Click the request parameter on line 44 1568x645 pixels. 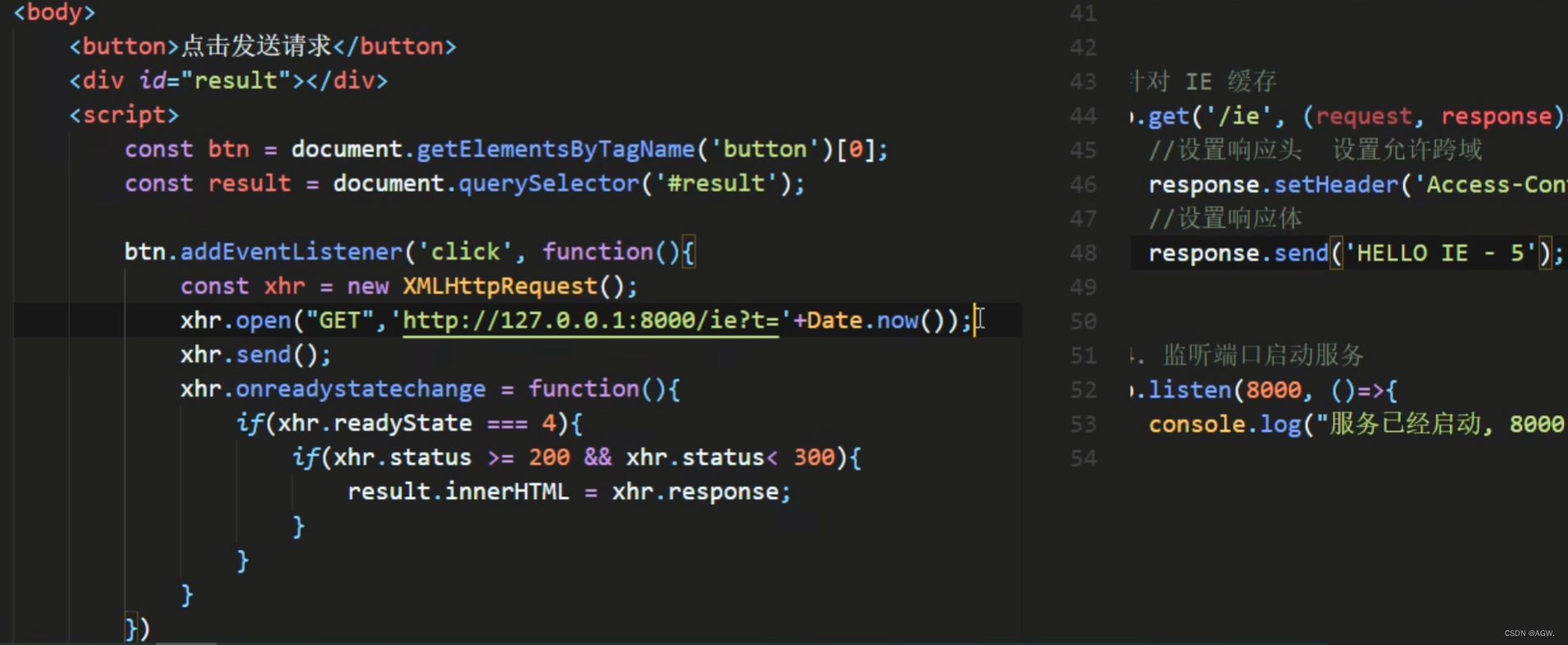tap(1364, 116)
